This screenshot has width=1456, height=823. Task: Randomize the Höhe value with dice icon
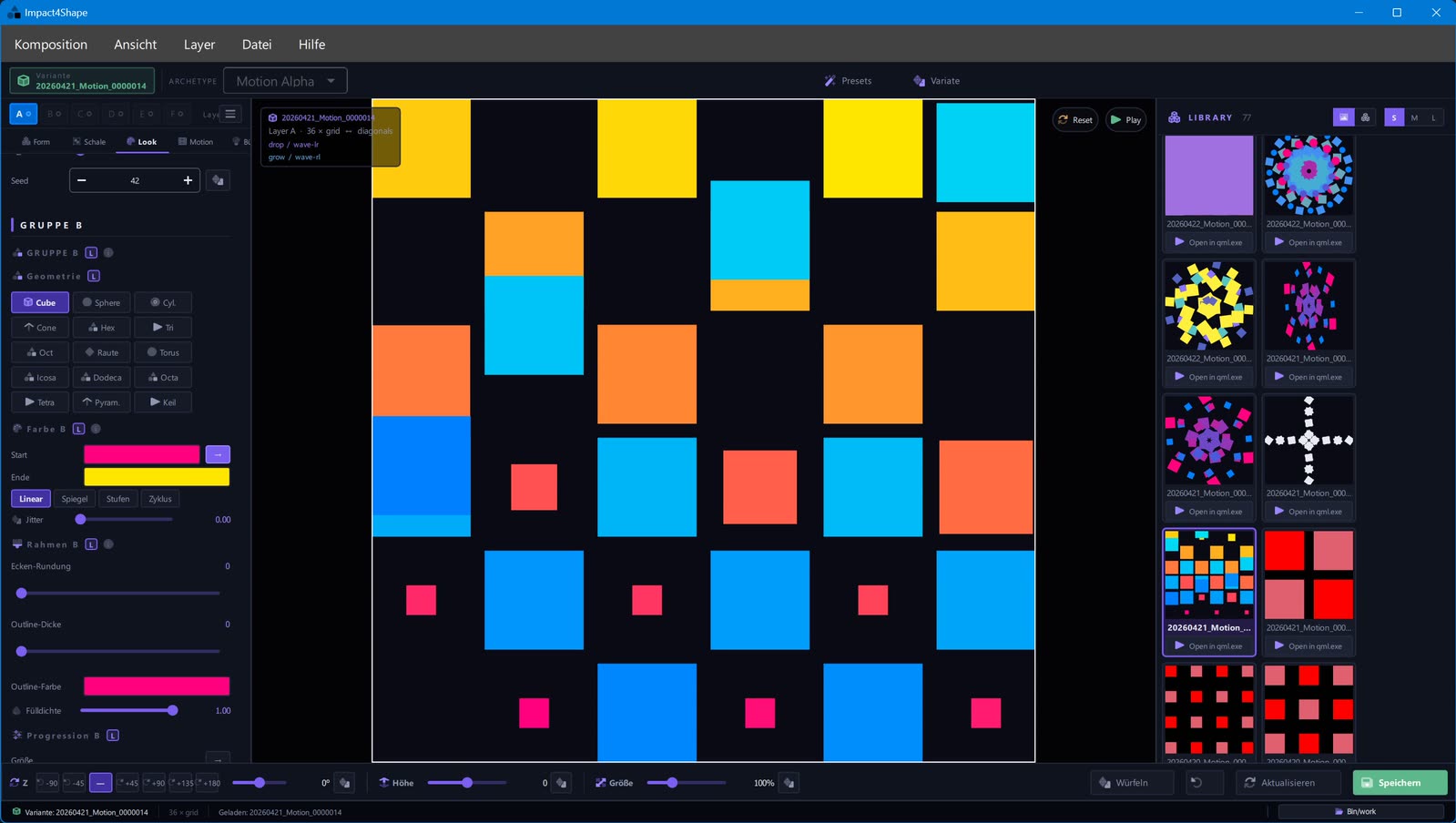pyautogui.click(x=562, y=783)
